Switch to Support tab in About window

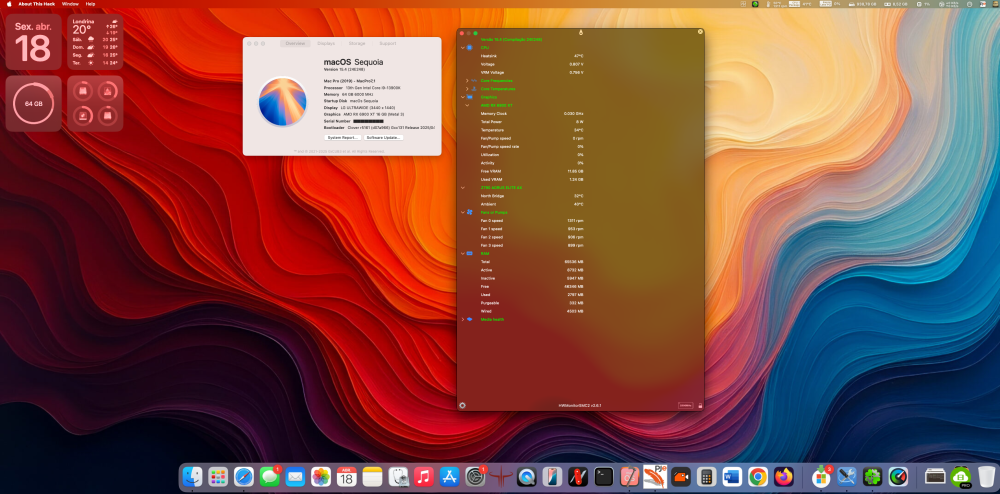click(388, 43)
